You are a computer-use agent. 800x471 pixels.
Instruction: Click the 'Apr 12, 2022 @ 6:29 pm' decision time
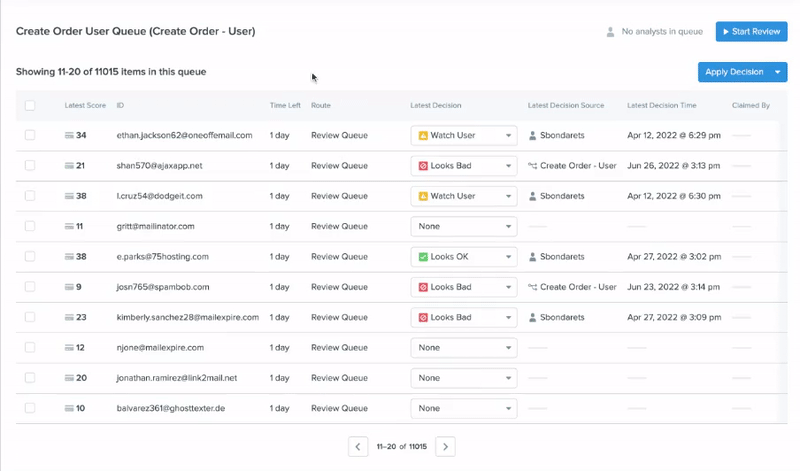674,135
